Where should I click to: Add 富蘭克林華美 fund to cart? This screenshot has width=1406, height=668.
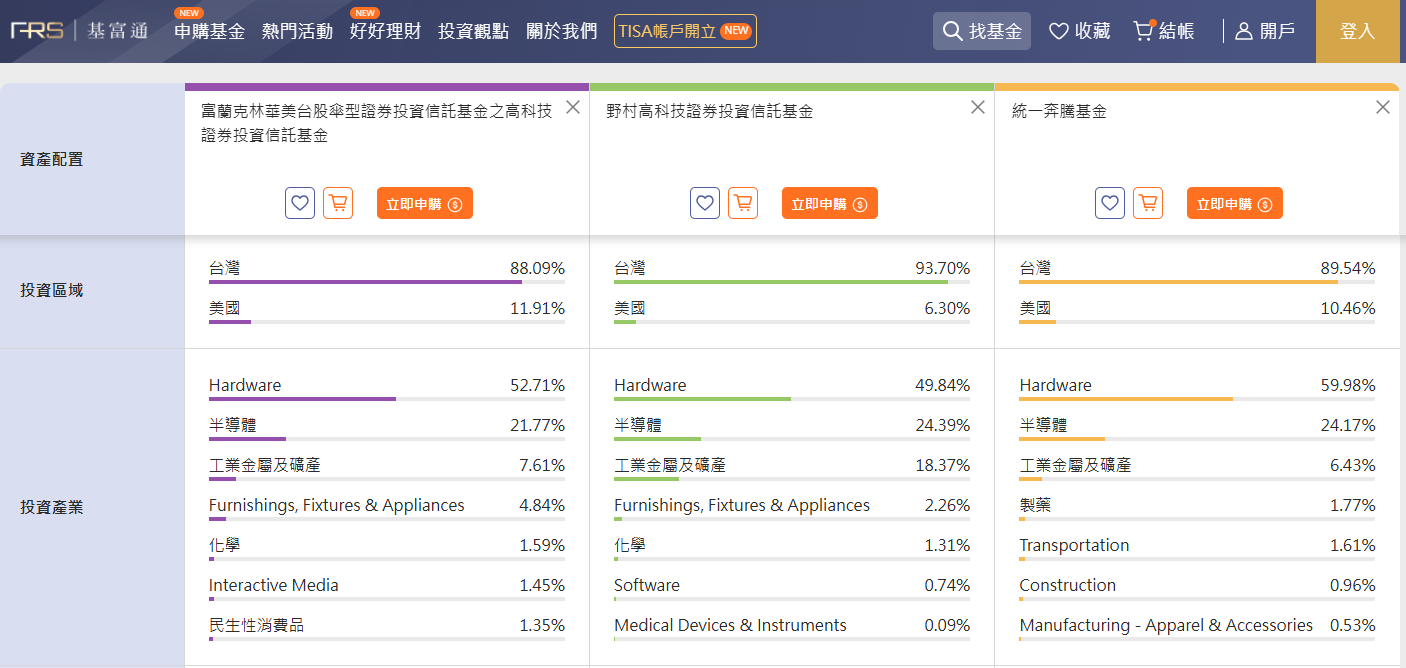pos(338,203)
